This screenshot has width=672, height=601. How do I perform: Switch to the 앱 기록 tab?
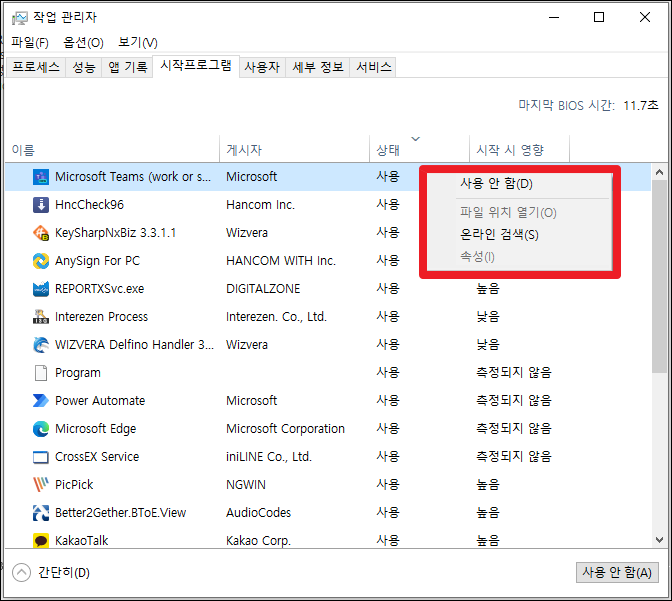click(127, 67)
